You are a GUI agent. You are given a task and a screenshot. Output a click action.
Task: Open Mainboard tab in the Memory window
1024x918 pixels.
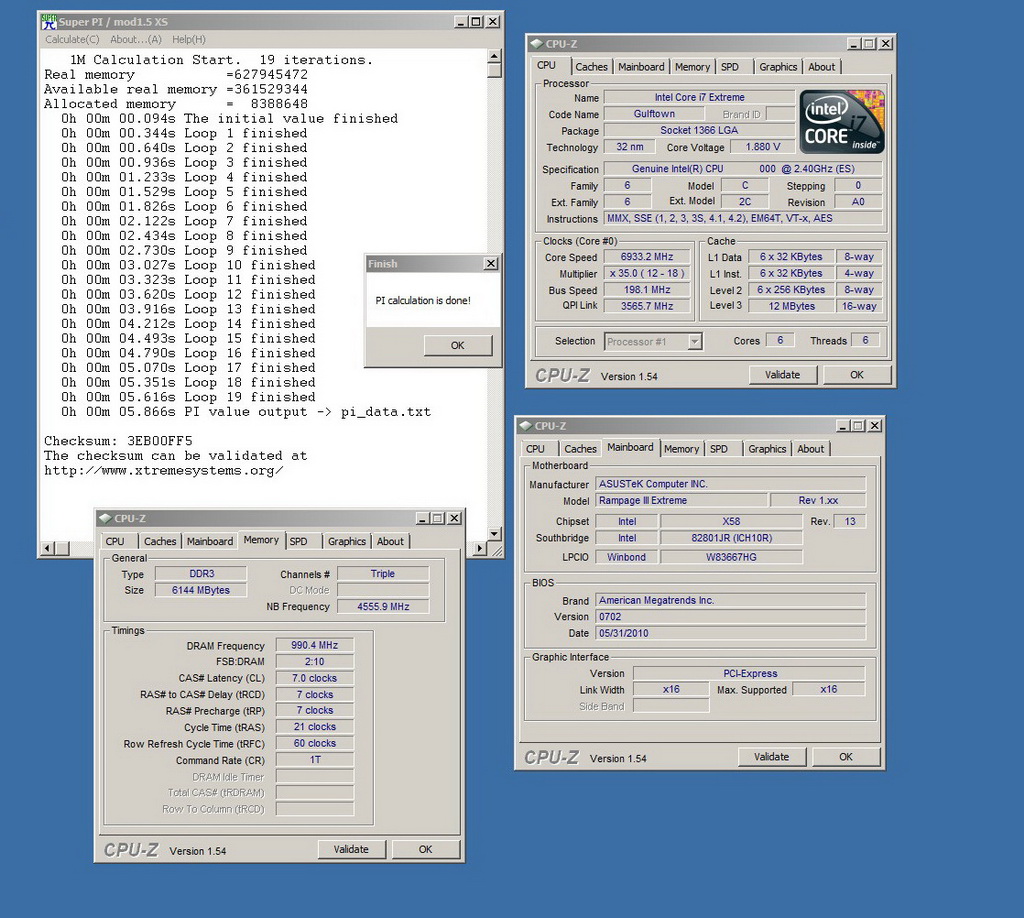[x=210, y=541]
